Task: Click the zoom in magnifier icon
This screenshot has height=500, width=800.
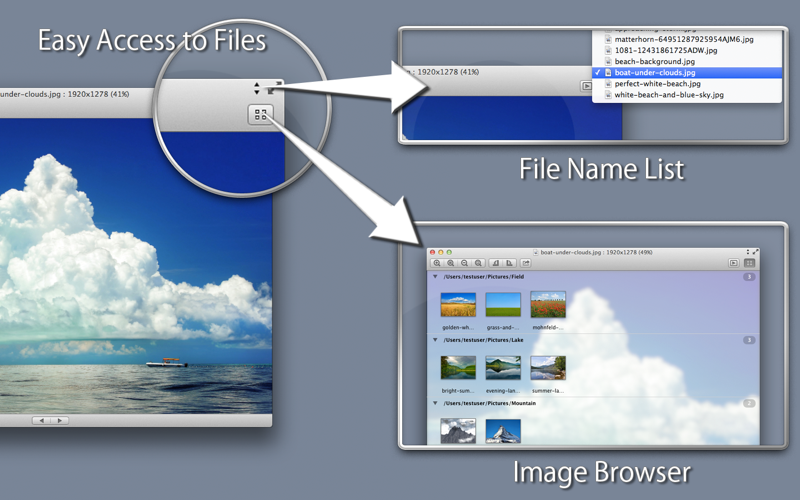Action: click(x=437, y=263)
